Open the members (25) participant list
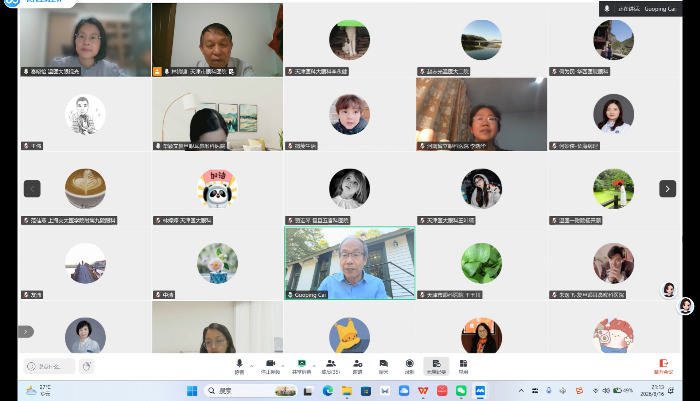Viewport: 700px width, 401px height. [x=331, y=366]
